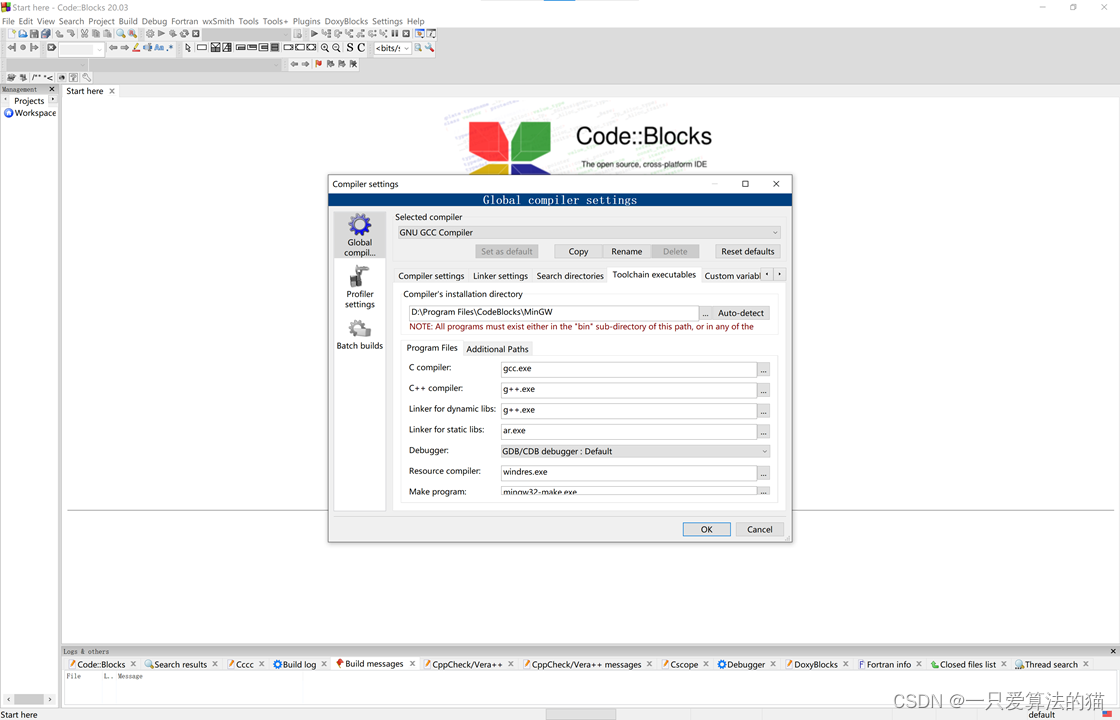Image resolution: width=1120 pixels, height=720 pixels.
Task: Open the Settings menu
Action: pyautogui.click(x=387, y=21)
